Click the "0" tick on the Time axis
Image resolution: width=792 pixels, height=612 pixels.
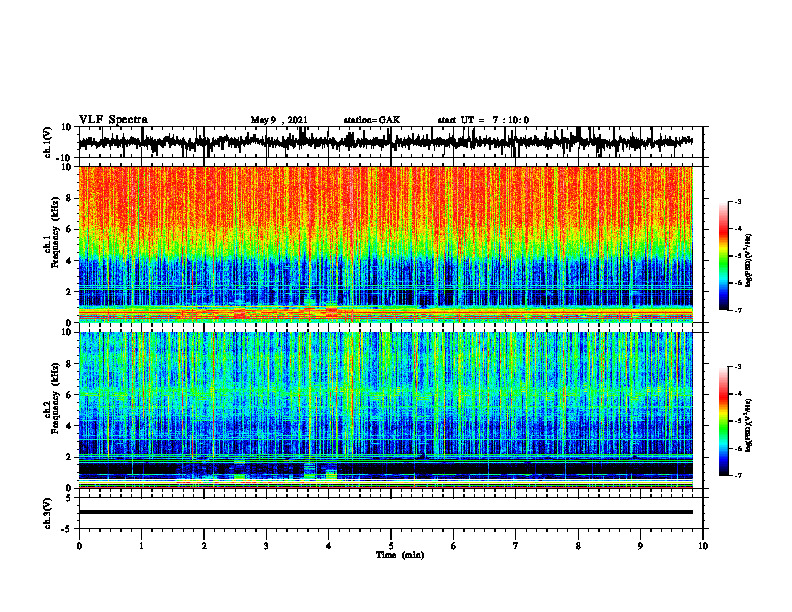(79, 546)
